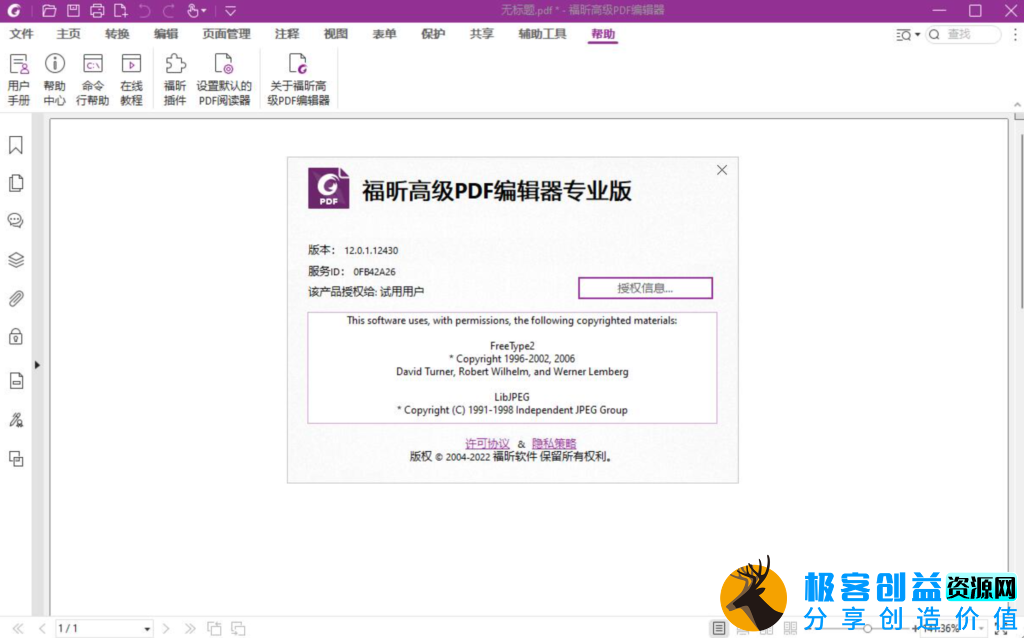Open the Layers panel
The image size is (1024, 638).
(15, 259)
